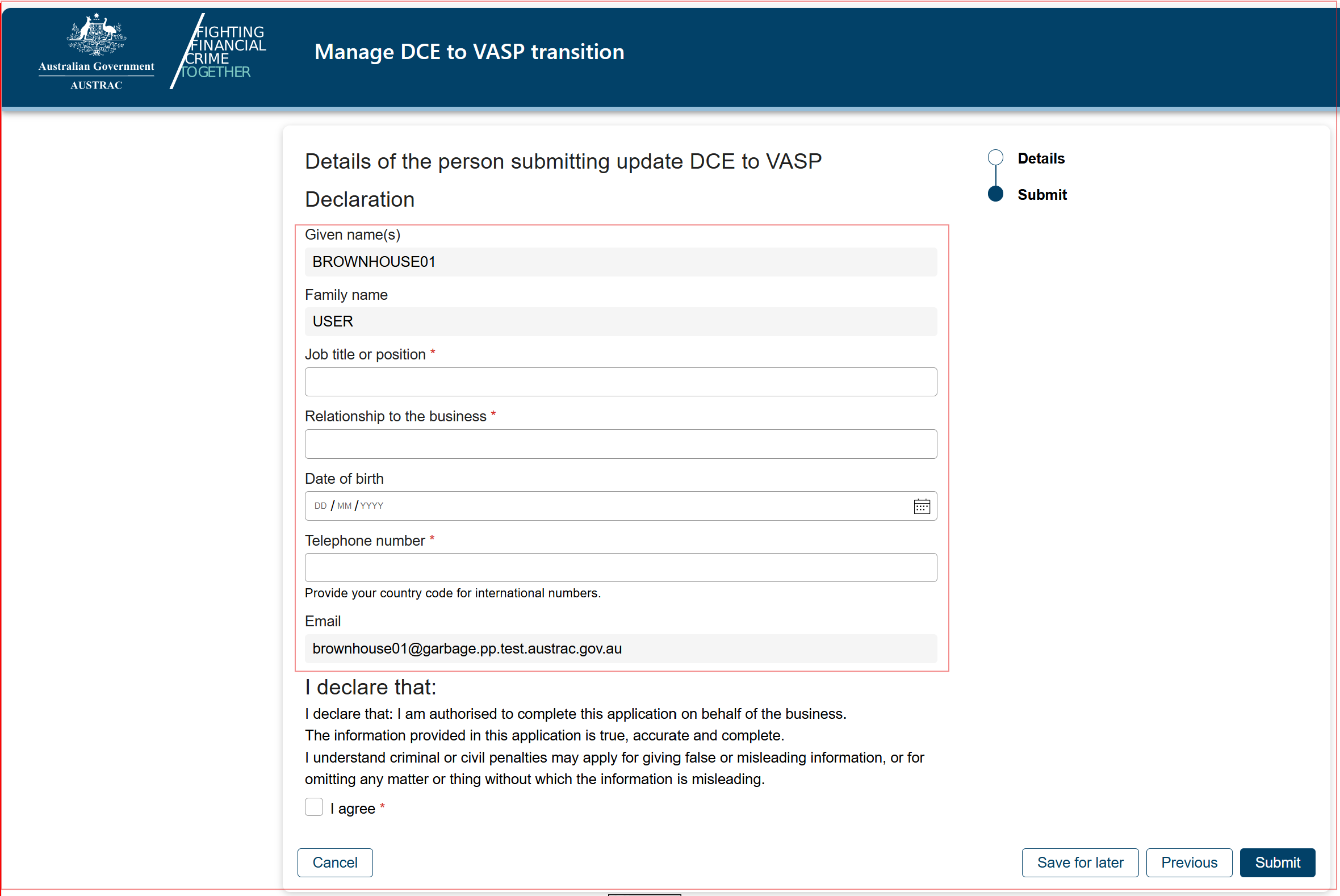Choose Save for later
This screenshot has height=896, width=1340.
click(x=1079, y=862)
